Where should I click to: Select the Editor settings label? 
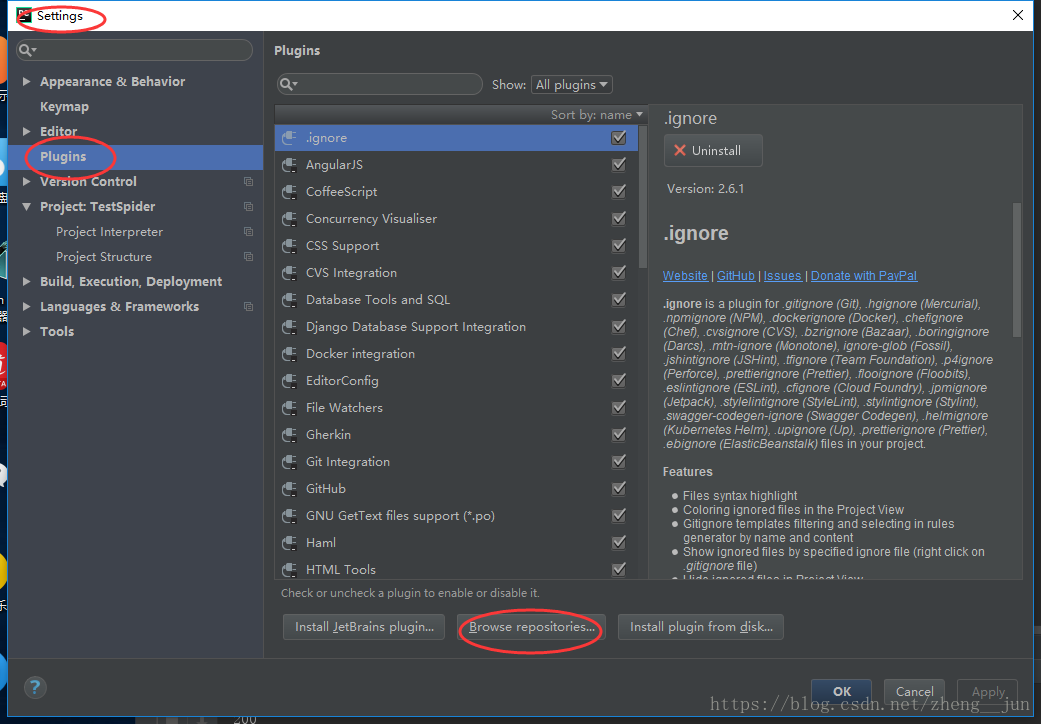[x=58, y=131]
